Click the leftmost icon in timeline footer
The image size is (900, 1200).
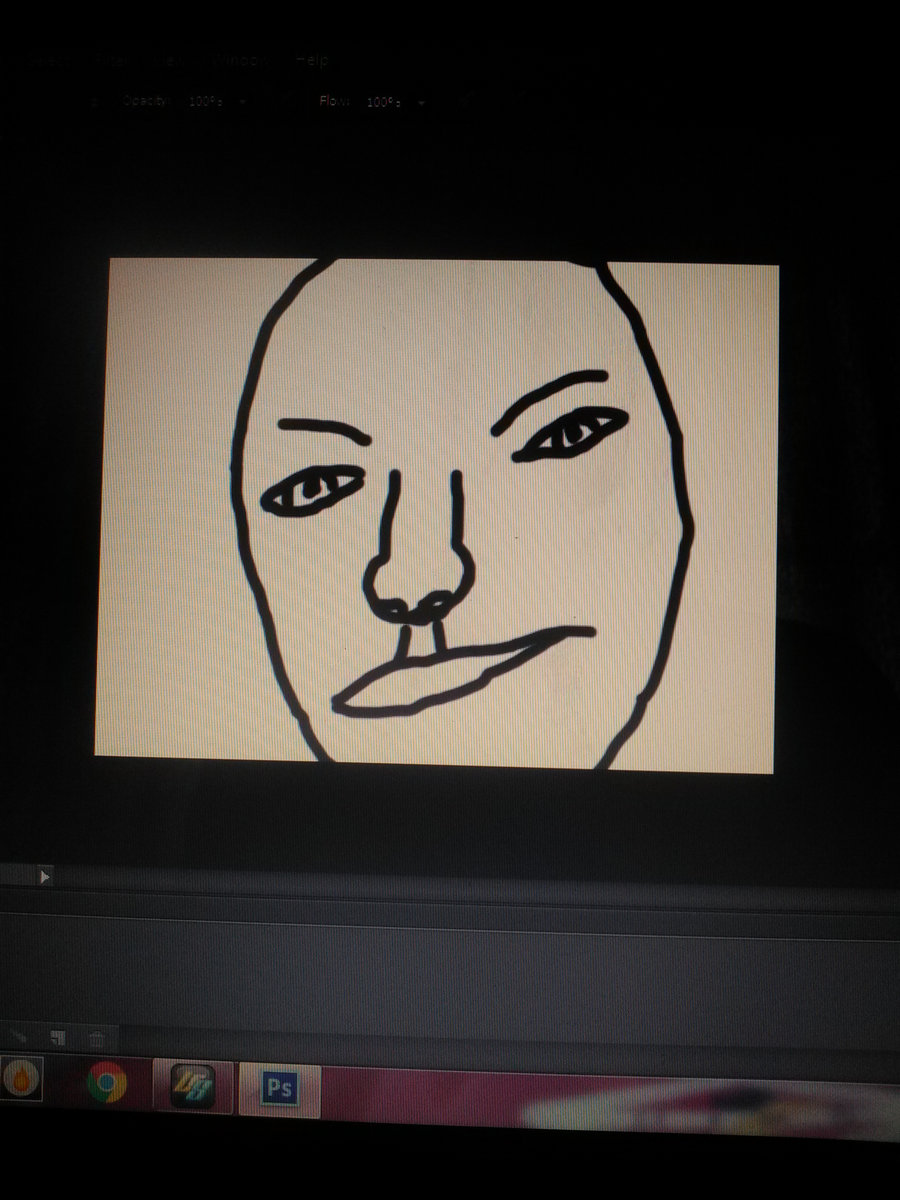tap(19, 1038)
